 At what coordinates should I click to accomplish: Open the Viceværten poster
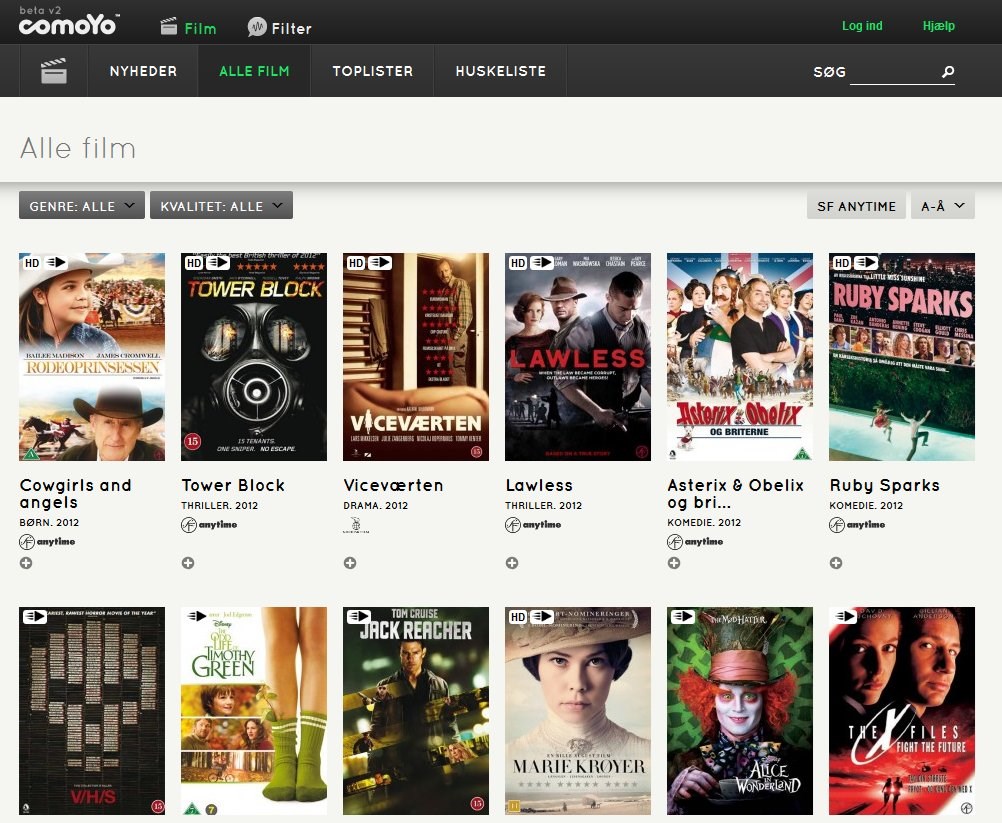pos(416,357)
